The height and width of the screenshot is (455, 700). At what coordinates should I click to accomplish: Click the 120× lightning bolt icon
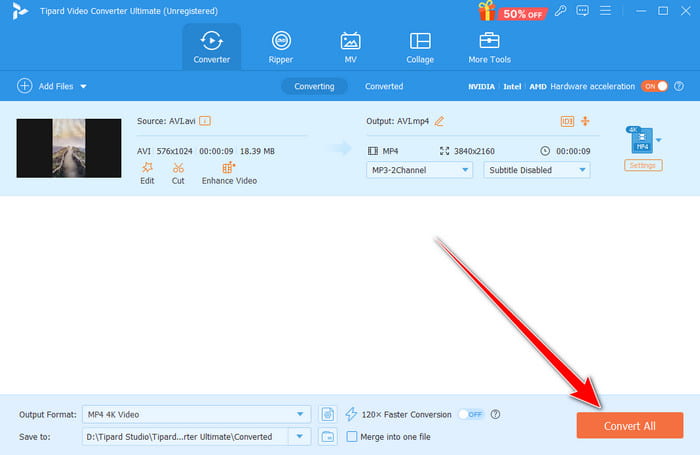coord(351,414)
